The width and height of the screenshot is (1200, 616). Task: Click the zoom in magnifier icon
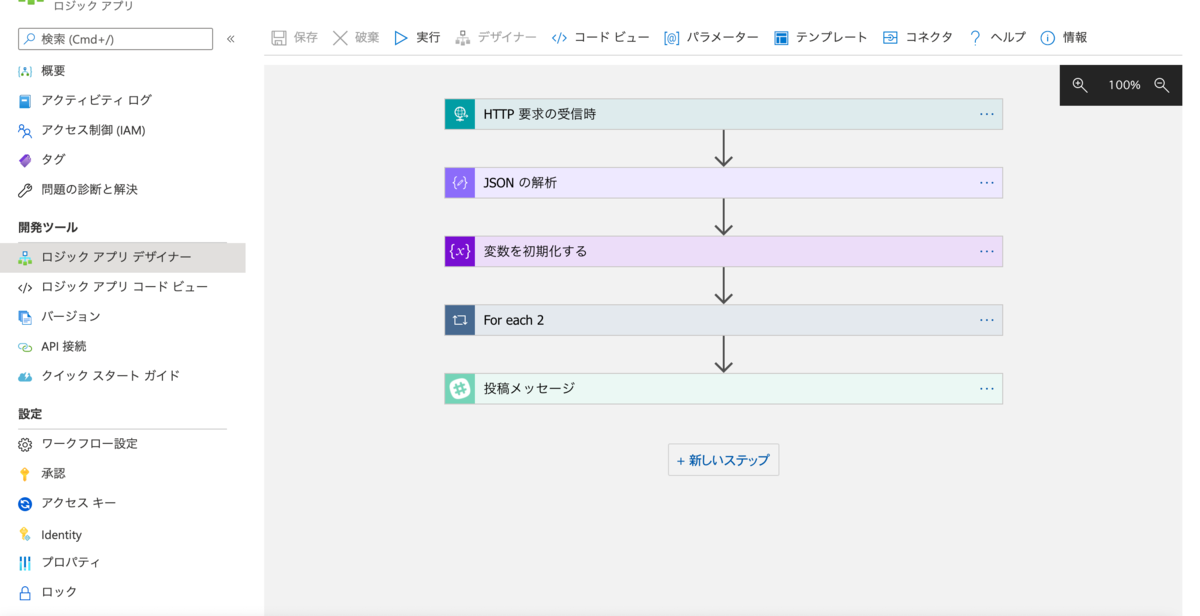(x=1080, y=85)
